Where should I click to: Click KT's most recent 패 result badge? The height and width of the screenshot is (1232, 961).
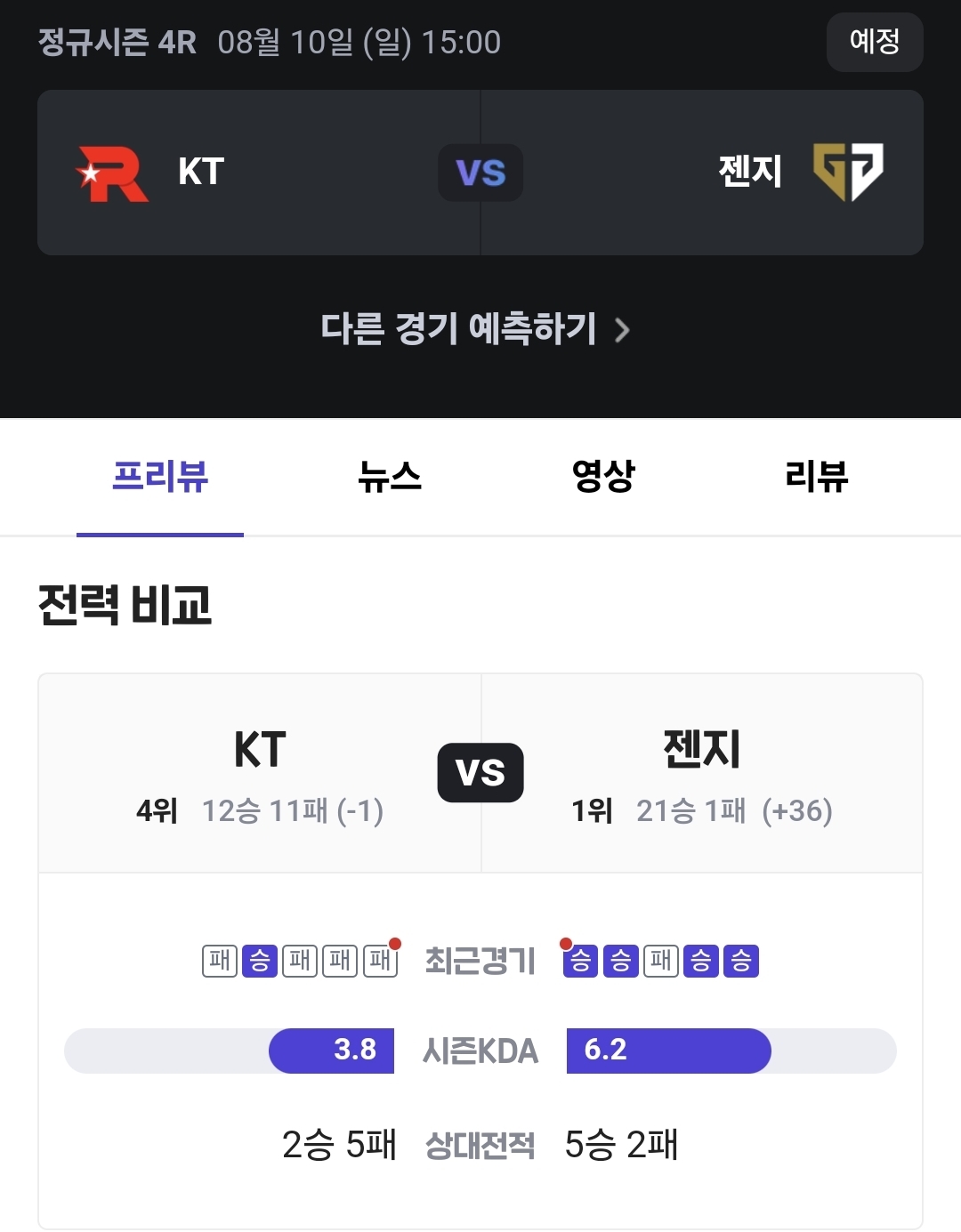click(380, 960)
